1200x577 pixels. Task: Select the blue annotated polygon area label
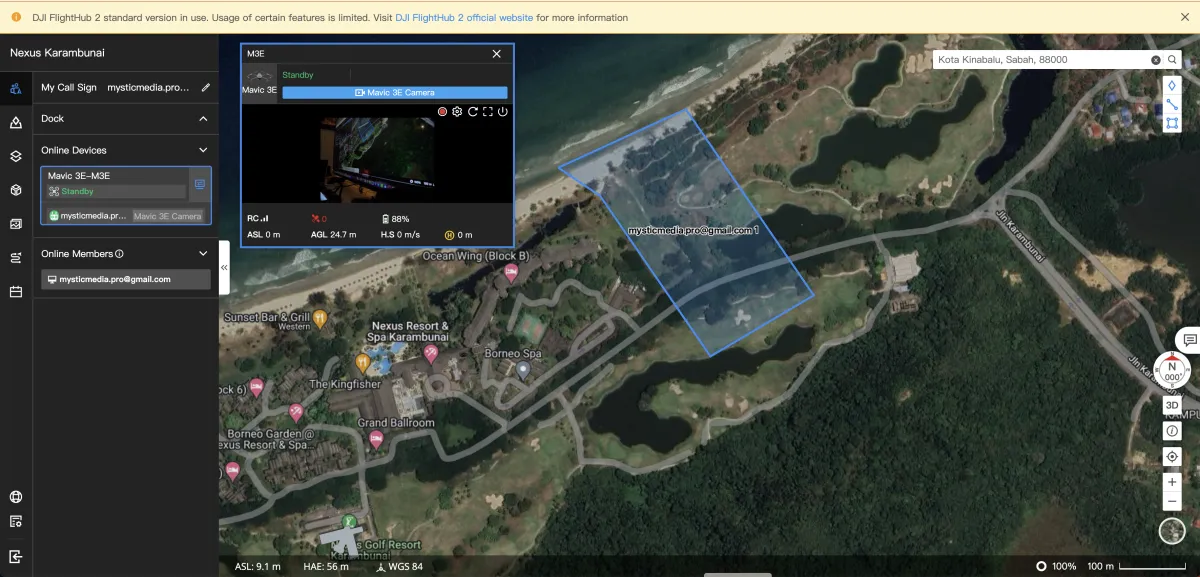693,230
